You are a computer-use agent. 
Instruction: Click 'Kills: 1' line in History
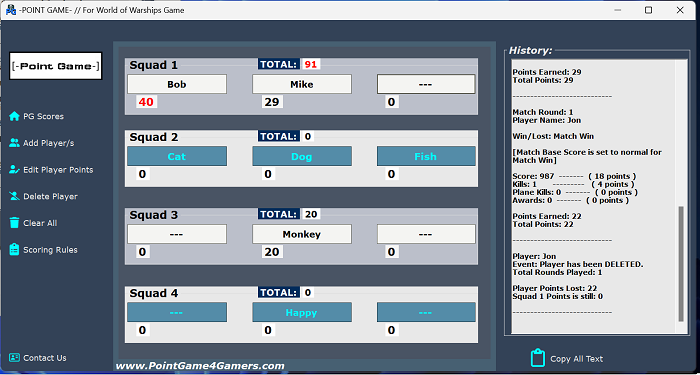(x=573, y=184)
